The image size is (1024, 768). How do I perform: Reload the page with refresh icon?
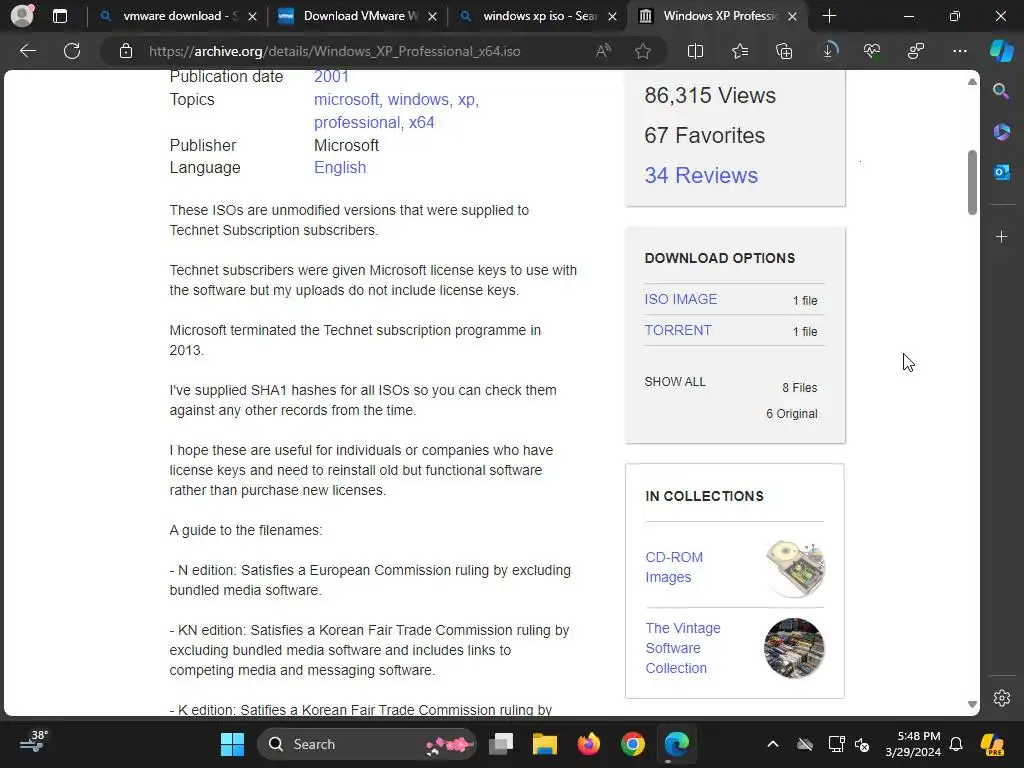(x=72, y=51)
